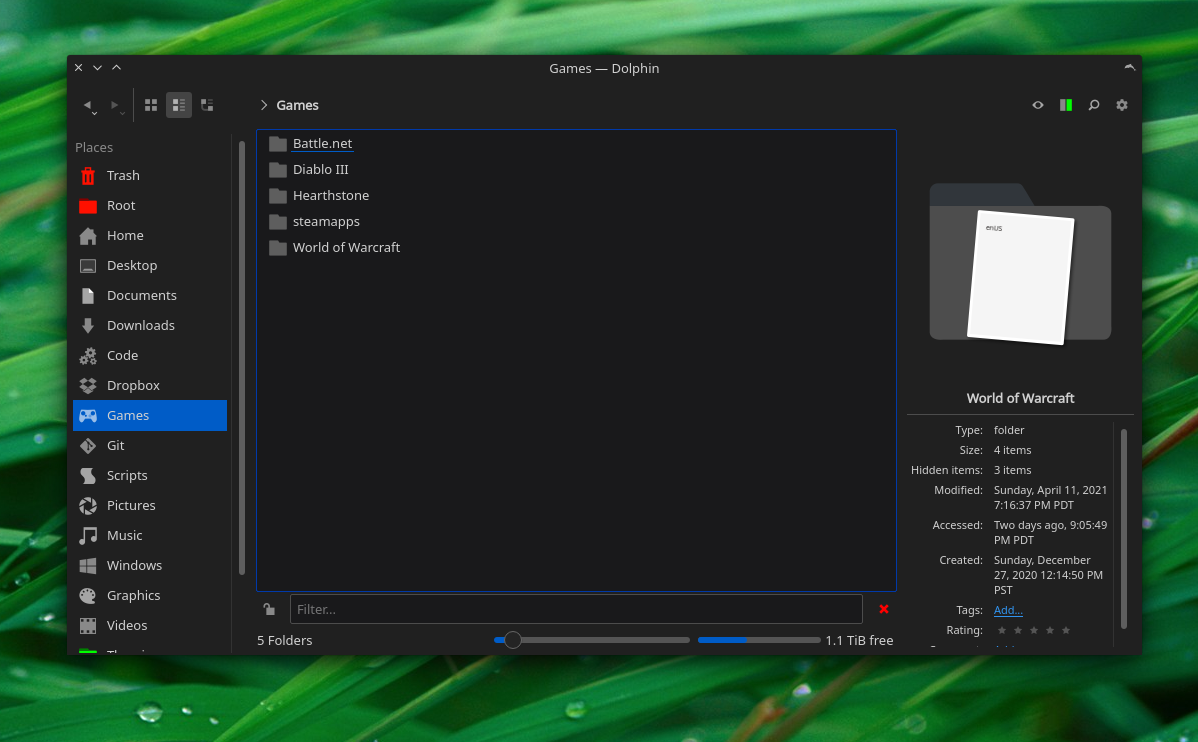The height and width of the screenshot is (742, 1198).
Task: Maximize the Dolphin window
Action: pos(117,67)
